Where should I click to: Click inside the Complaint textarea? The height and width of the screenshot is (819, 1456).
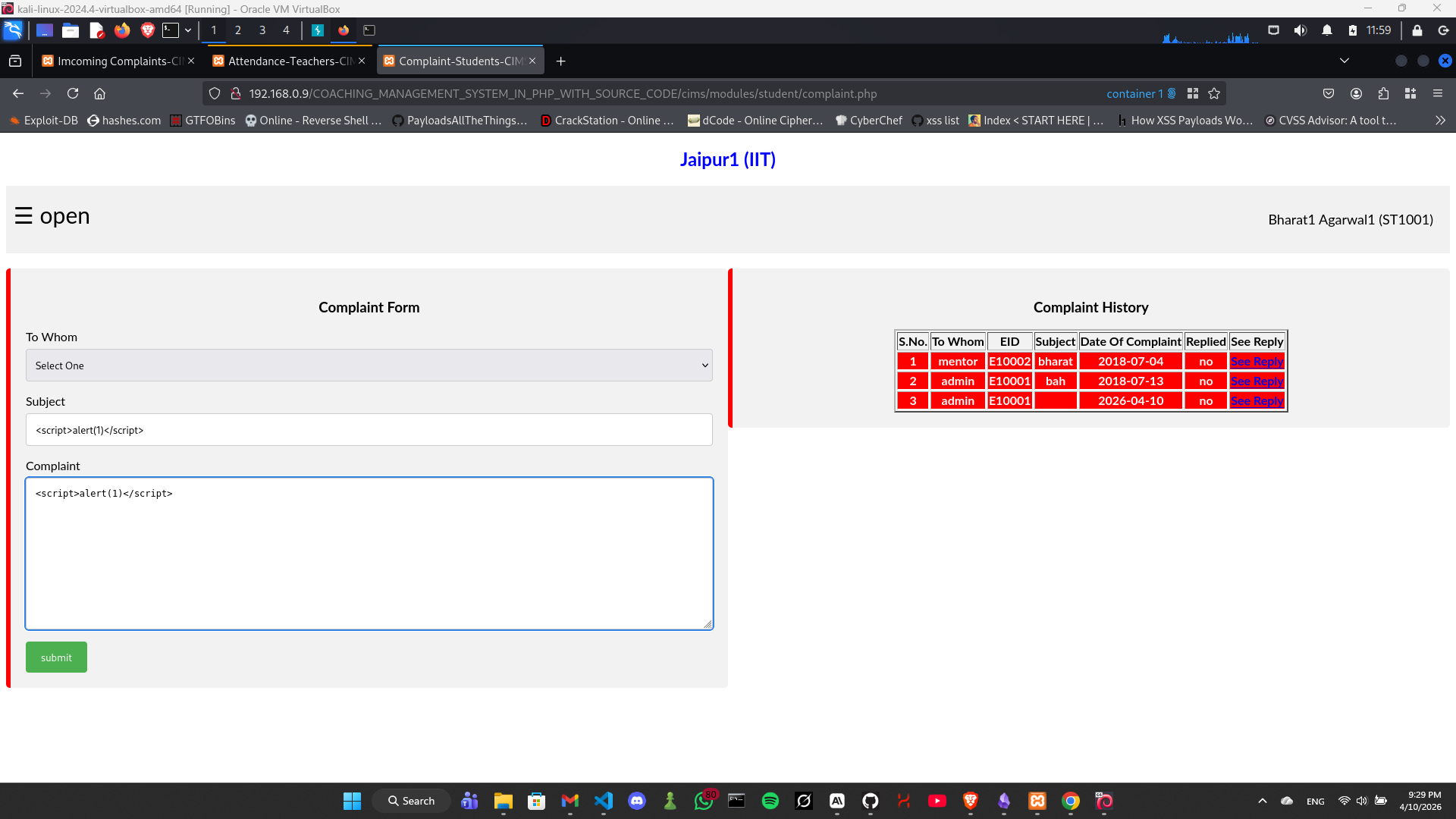[369, 554]
